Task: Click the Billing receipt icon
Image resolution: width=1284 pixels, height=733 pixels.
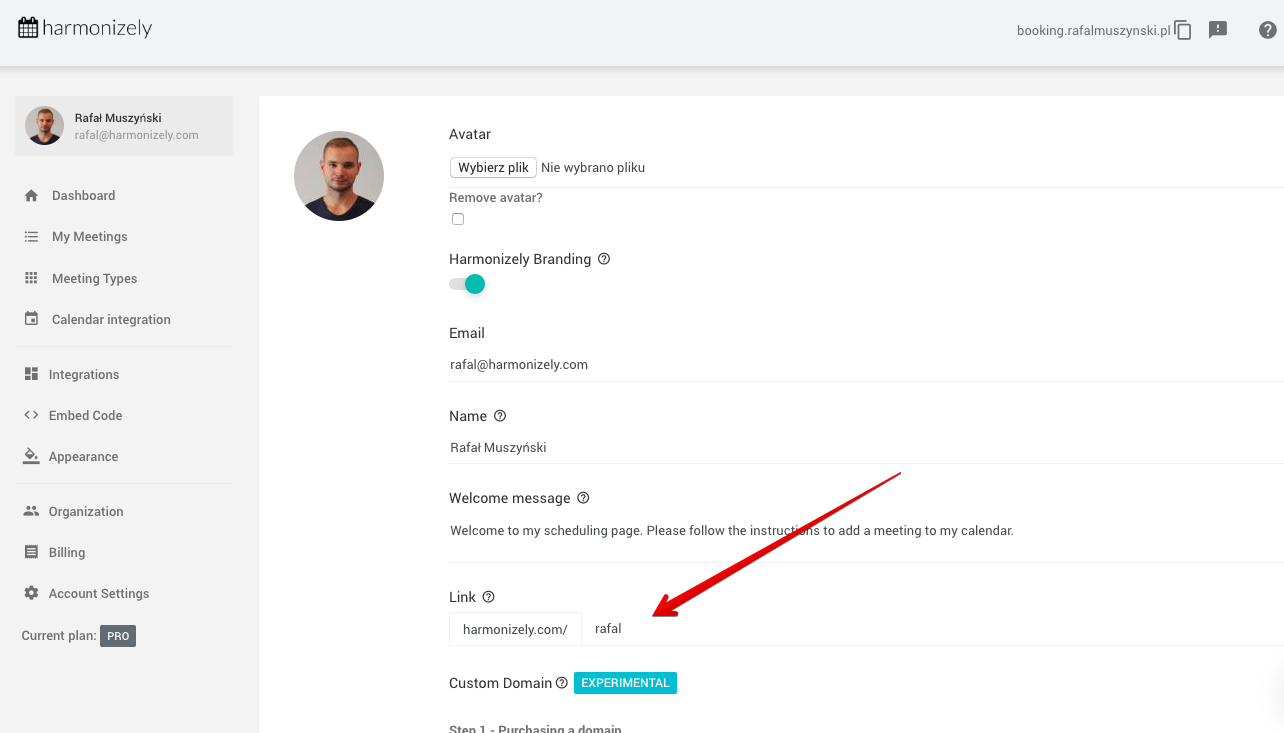Action: (x=31, y=552)
